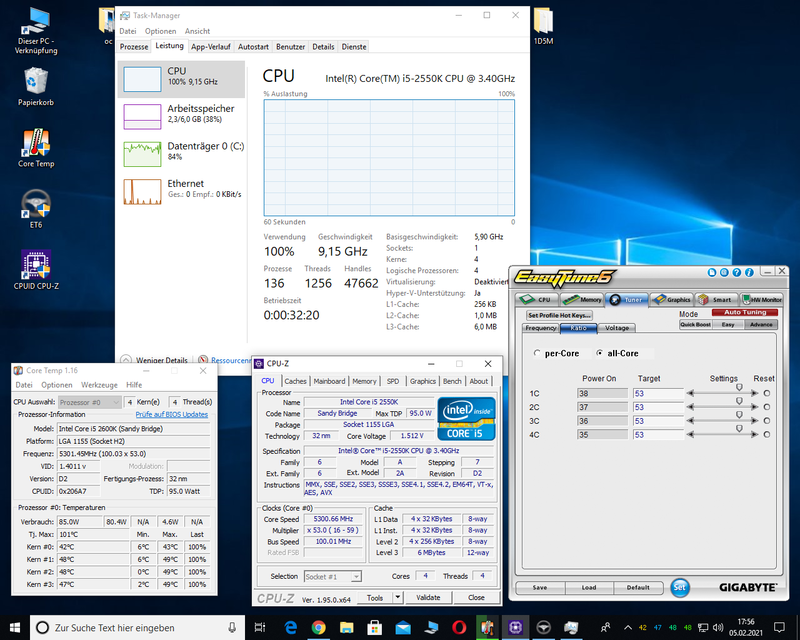Click Set Profile Hot Keys button

tap(559, 315)
